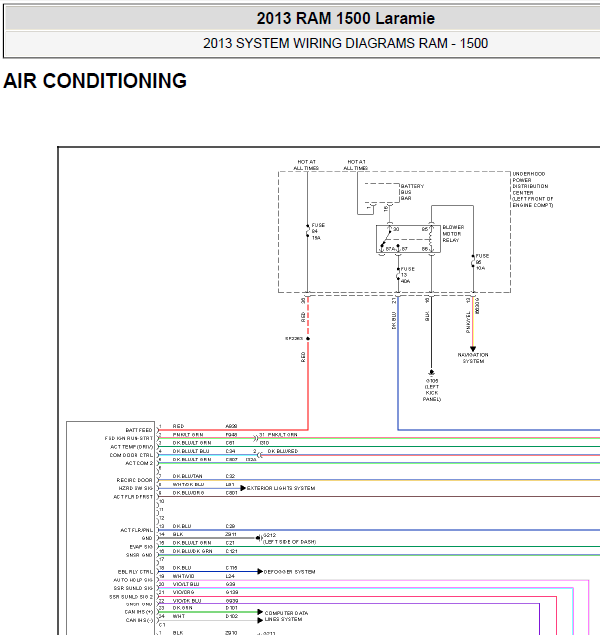Click the AUTO HDLP SIG pin label
This screenshot has width=600, height=635.
click(x=133, y=580)
